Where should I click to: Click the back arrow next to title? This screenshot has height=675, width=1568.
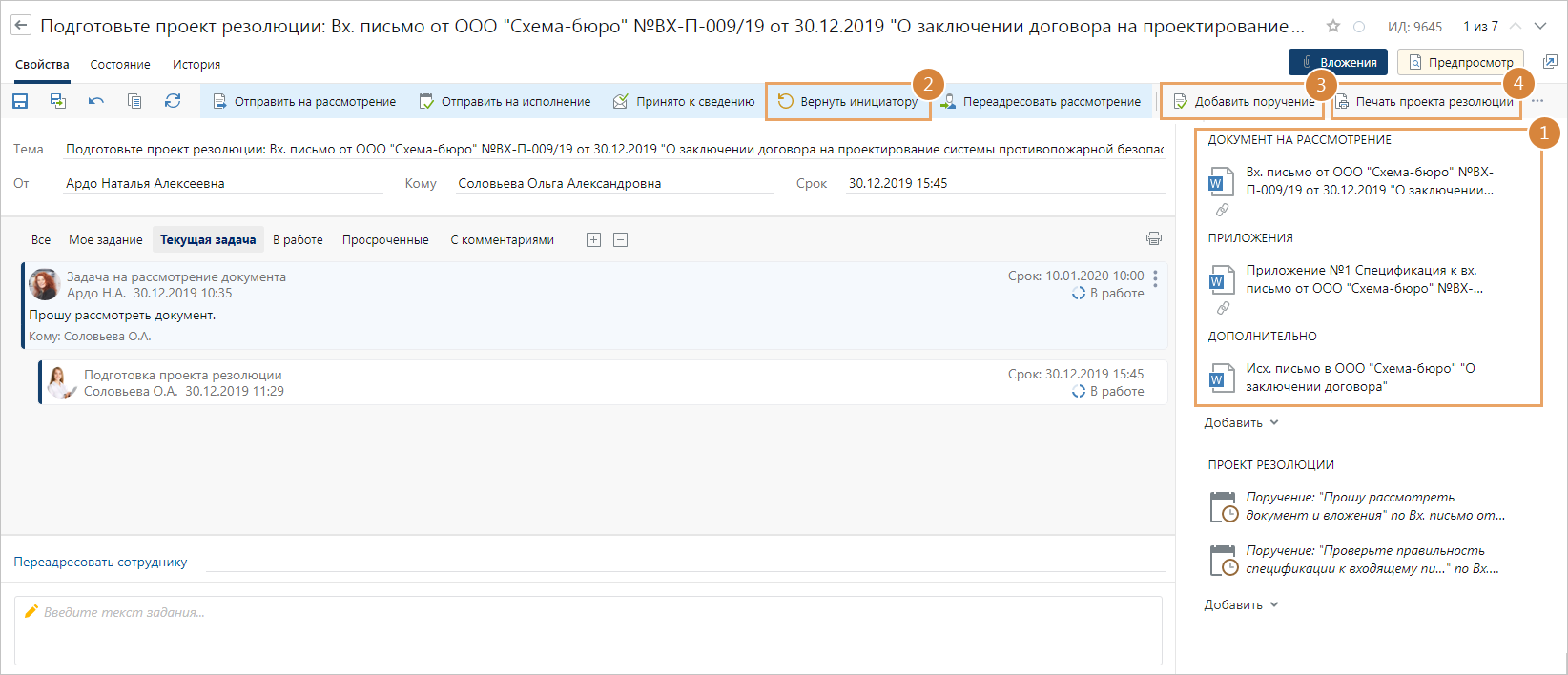pos(20,27)
